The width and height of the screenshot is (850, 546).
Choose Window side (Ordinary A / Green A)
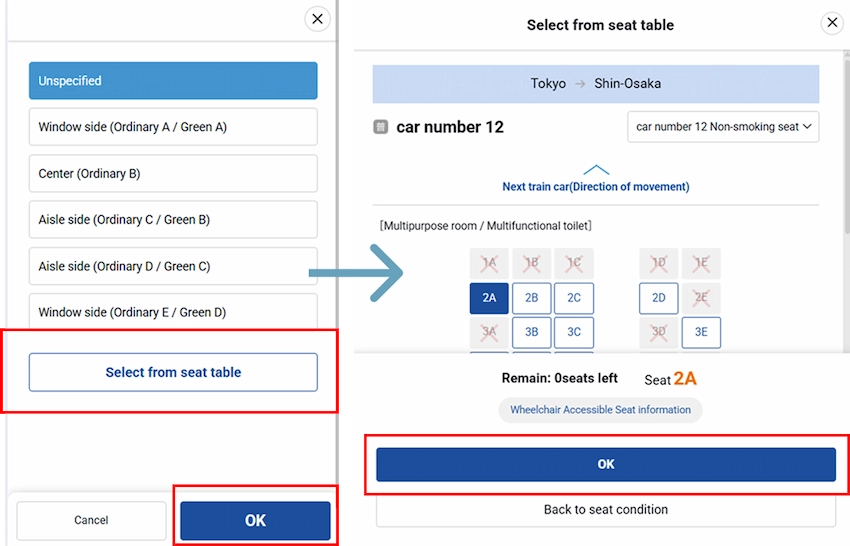[173, 127]
